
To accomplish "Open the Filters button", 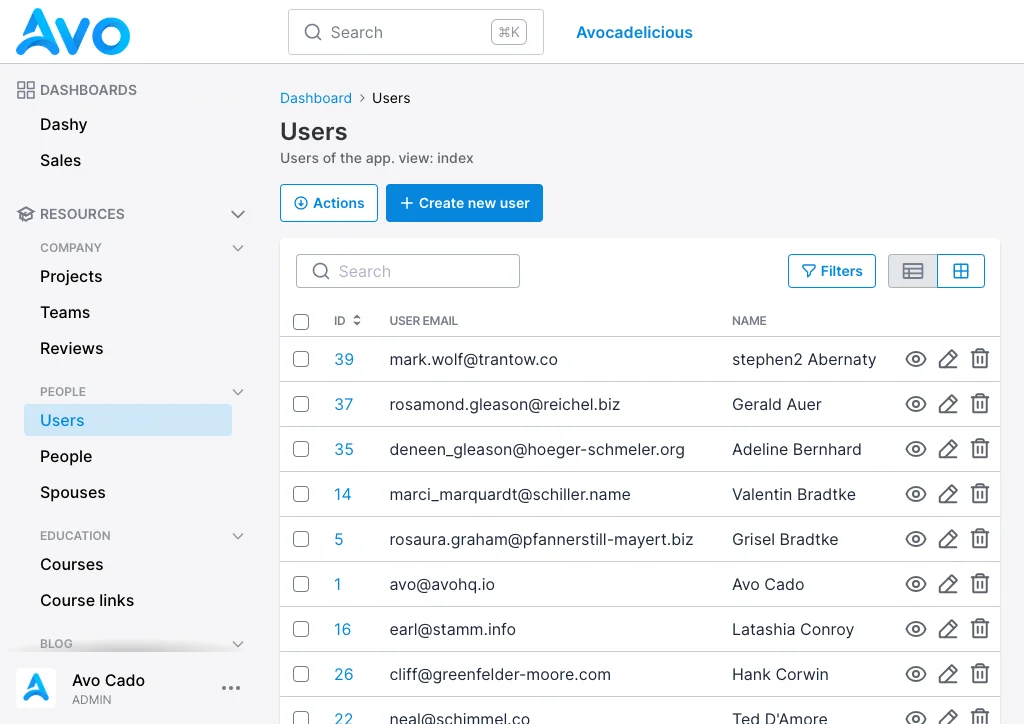I will 831,271.
